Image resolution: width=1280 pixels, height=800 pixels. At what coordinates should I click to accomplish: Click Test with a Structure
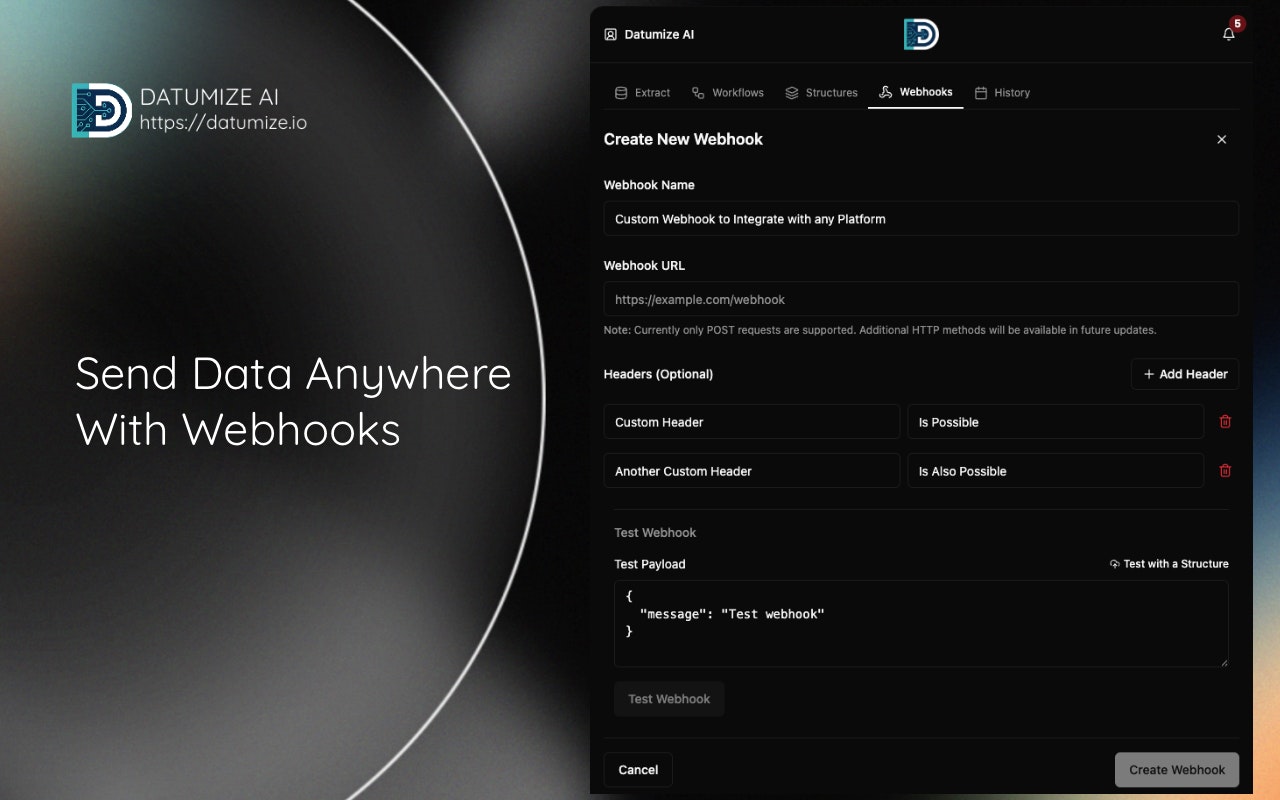(x=1169, y=564)
